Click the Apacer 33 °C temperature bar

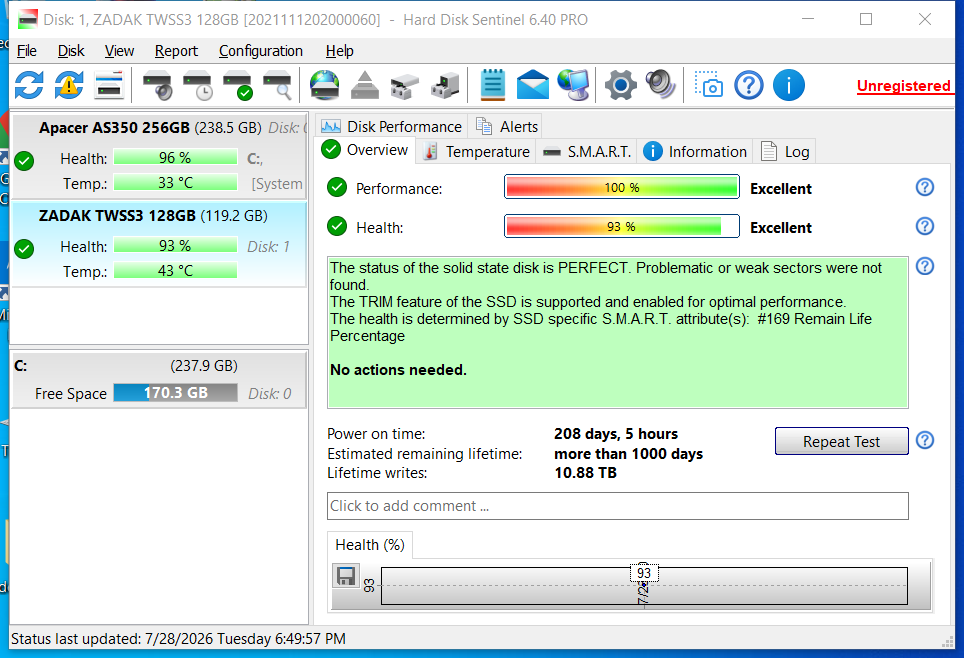(x=175, y=183)
